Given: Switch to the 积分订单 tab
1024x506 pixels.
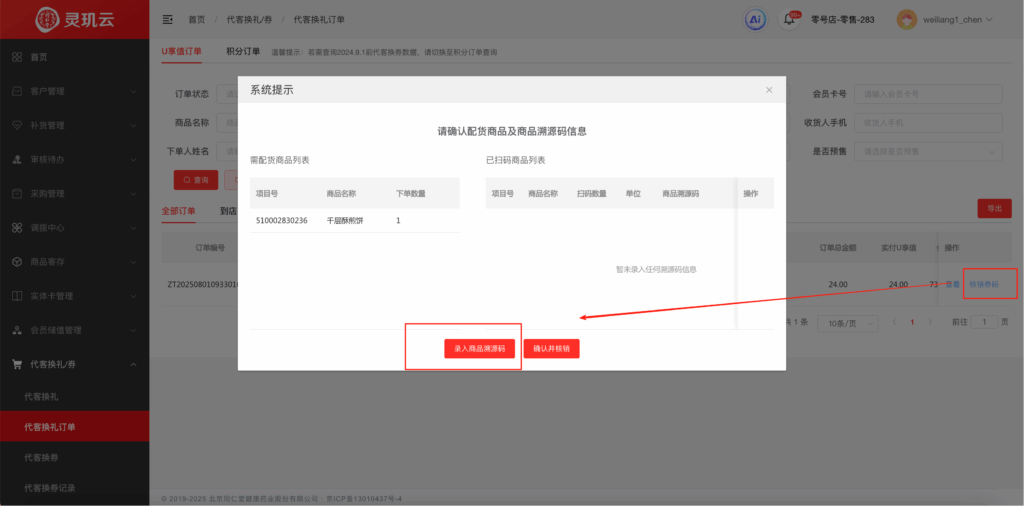Looking at the screenshot, I should tap(243, 51).
